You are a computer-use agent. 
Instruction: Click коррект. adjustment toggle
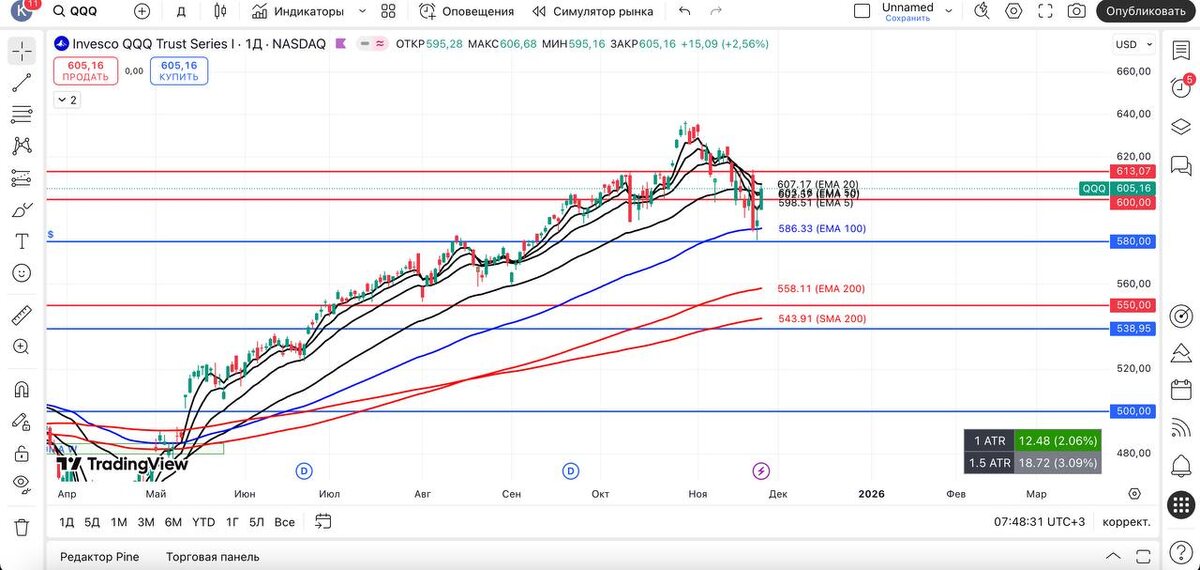pos(1126,522)
